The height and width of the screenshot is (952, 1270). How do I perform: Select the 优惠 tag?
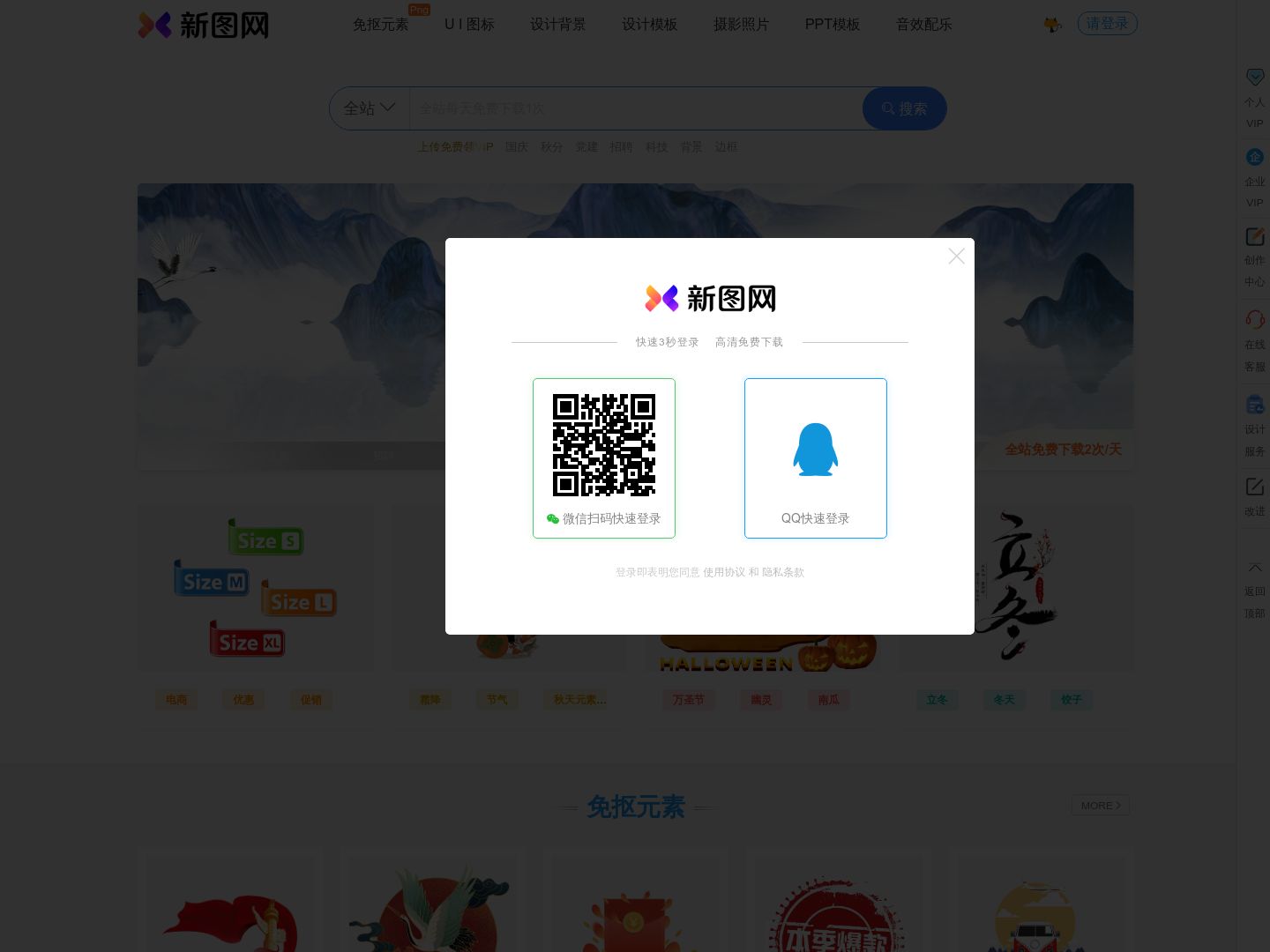[x=243, y=699]
